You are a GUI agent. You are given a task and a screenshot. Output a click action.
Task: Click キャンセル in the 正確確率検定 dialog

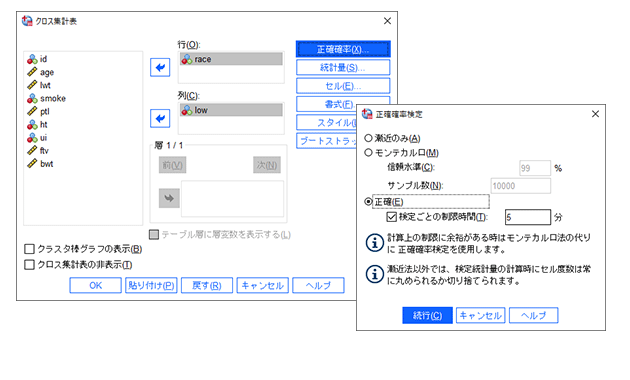481,315
